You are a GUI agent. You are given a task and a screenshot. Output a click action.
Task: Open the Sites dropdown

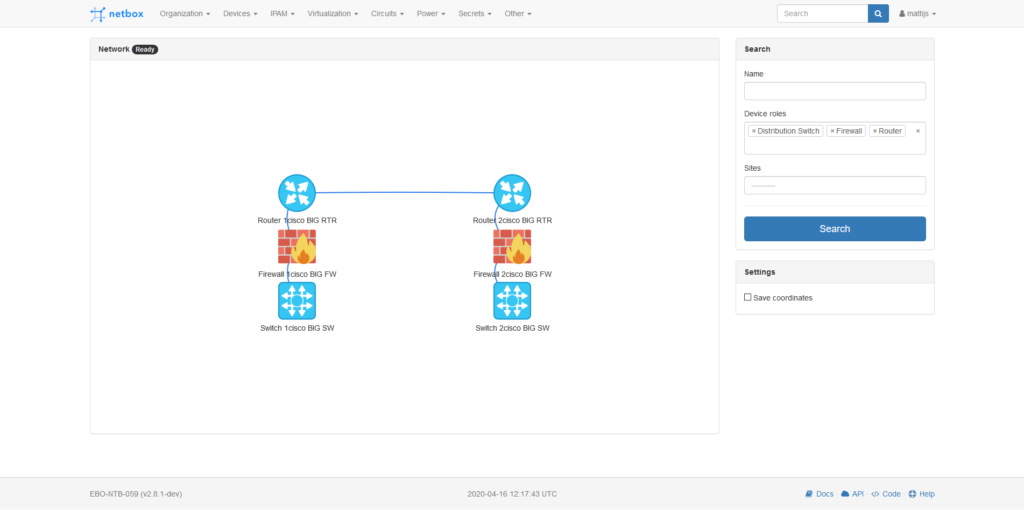point(834,185)
